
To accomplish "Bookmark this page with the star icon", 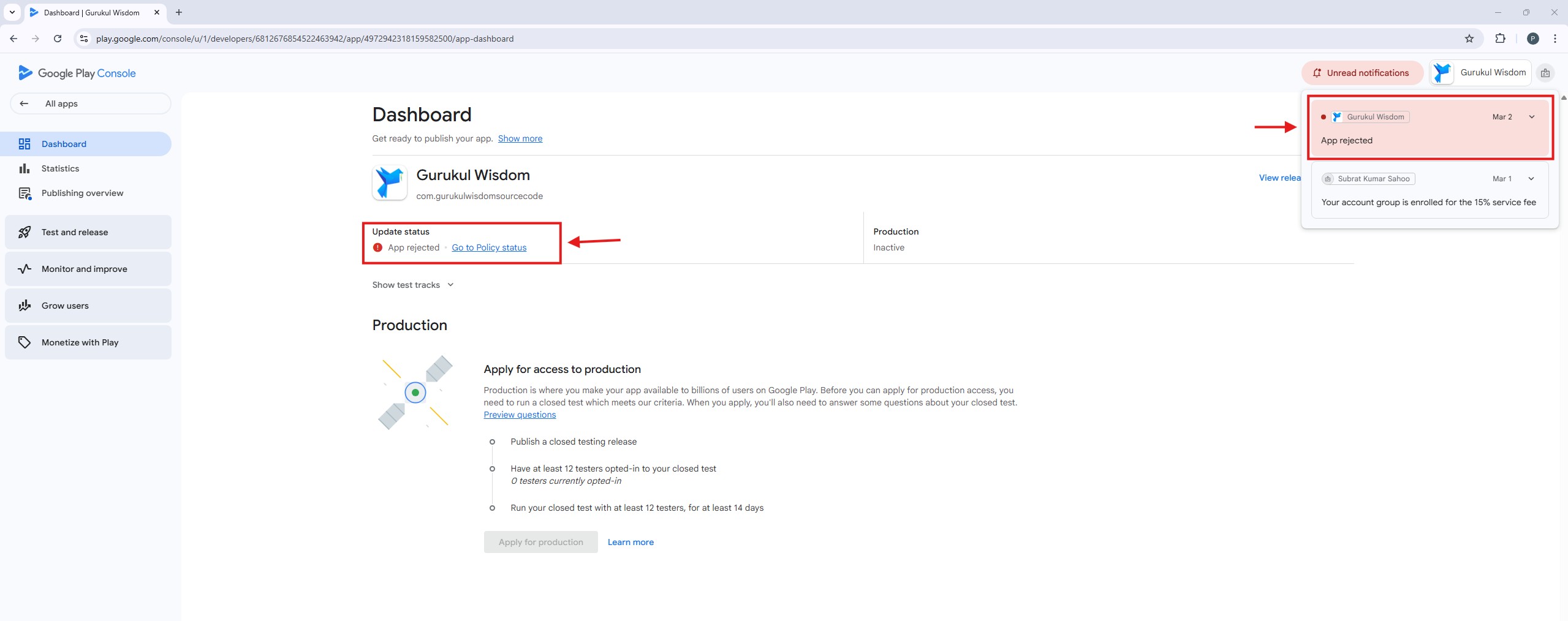I will pos(1469,39).
